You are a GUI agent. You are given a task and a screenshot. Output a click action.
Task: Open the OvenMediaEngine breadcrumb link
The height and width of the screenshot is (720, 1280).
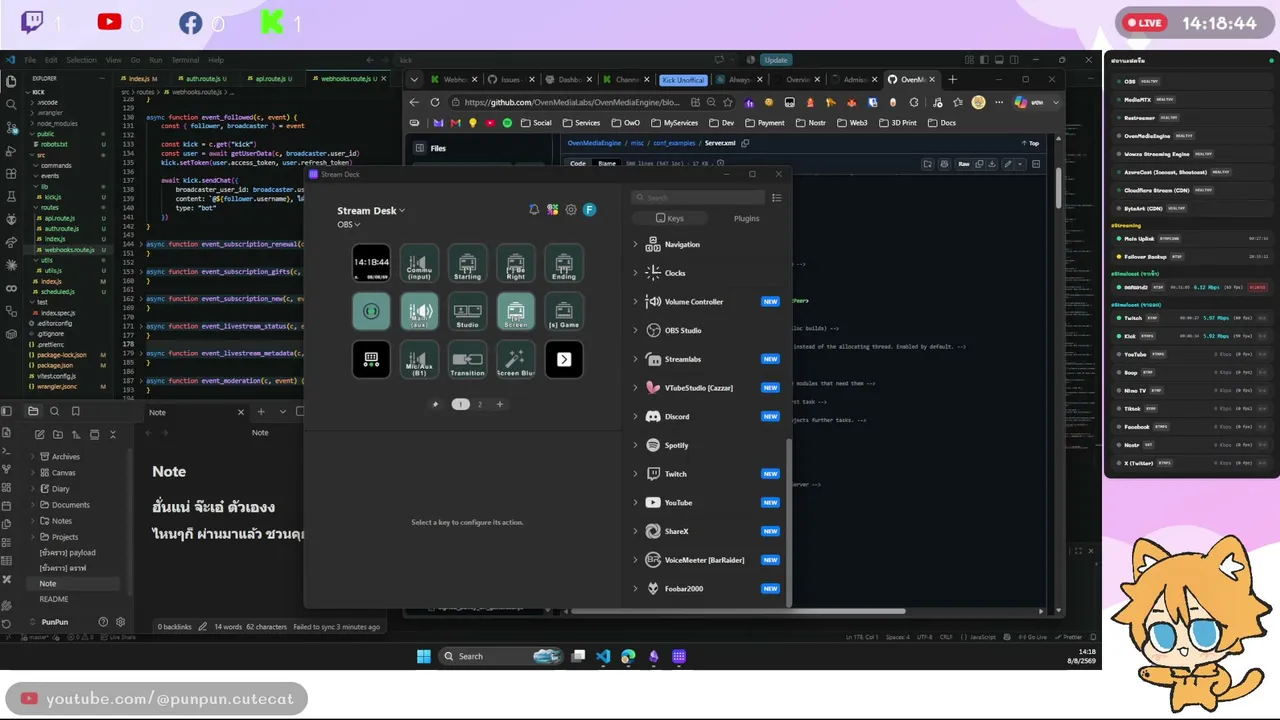point(594,143)
